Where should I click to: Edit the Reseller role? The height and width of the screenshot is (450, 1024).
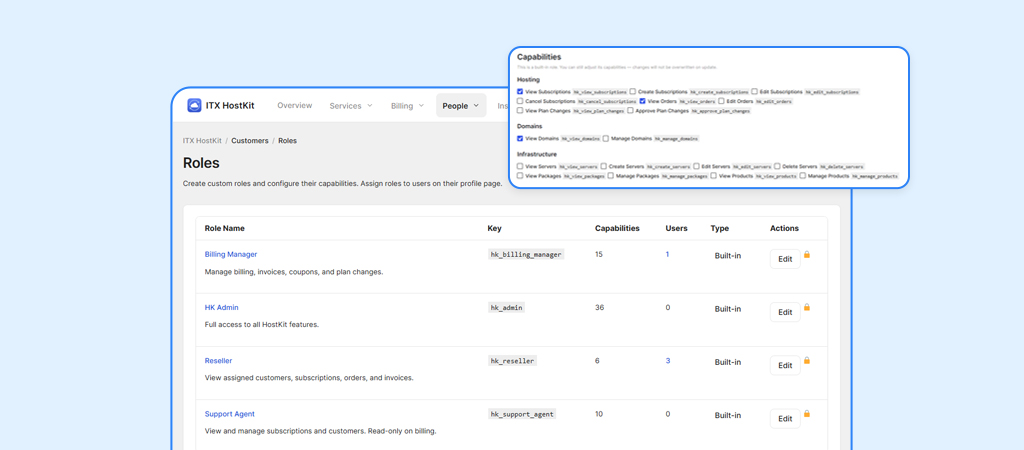[785, 365]
